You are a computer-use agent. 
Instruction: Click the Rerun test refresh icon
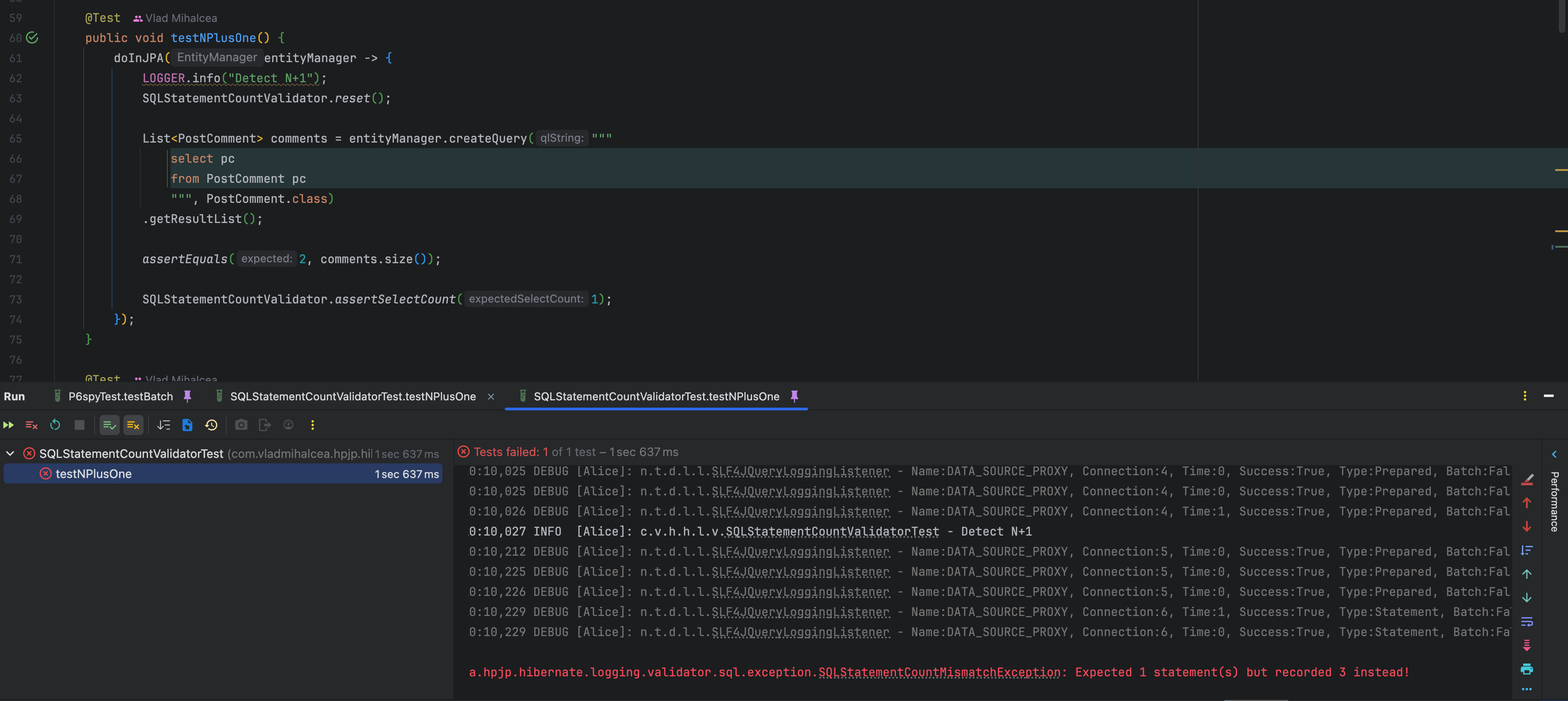pos(55,425)
